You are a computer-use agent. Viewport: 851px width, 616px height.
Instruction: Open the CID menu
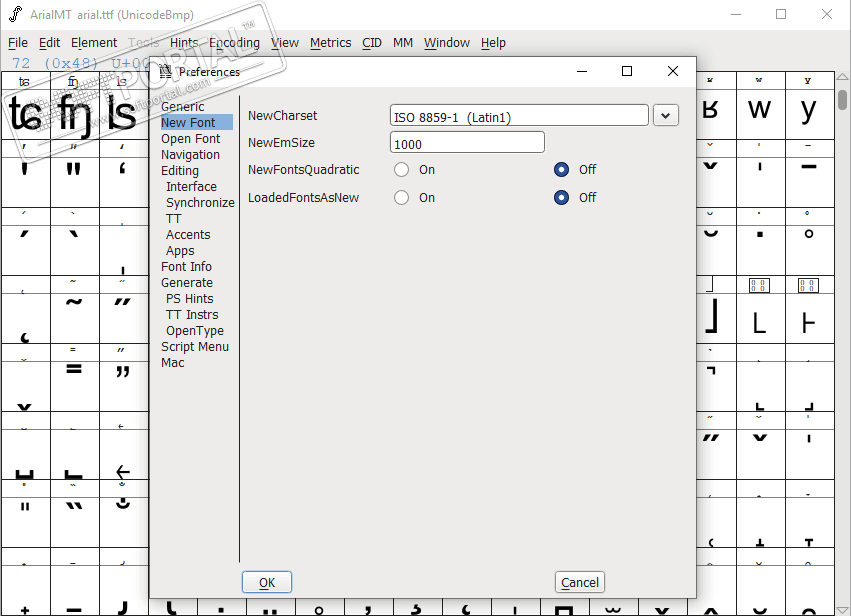pos(372,43)
